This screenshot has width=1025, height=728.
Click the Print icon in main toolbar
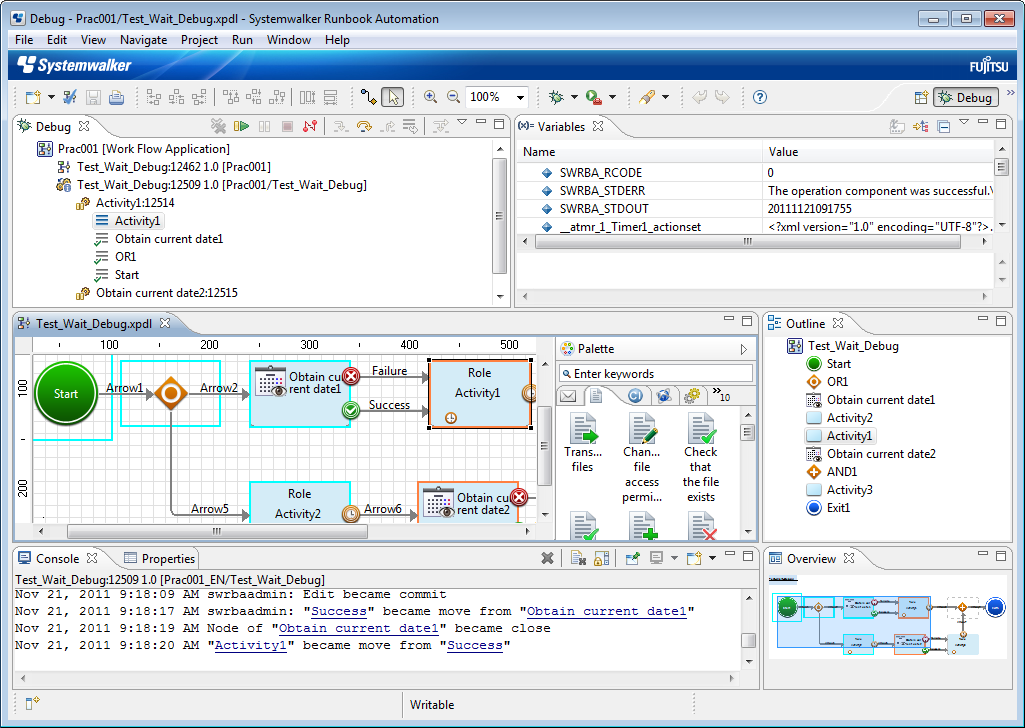[x=116, y=97]
